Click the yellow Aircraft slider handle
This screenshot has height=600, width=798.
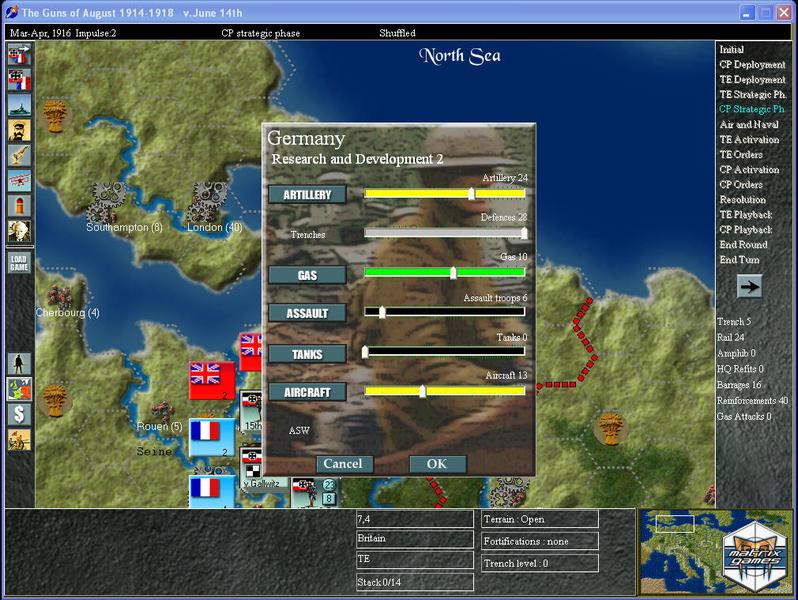pos(422,391)
